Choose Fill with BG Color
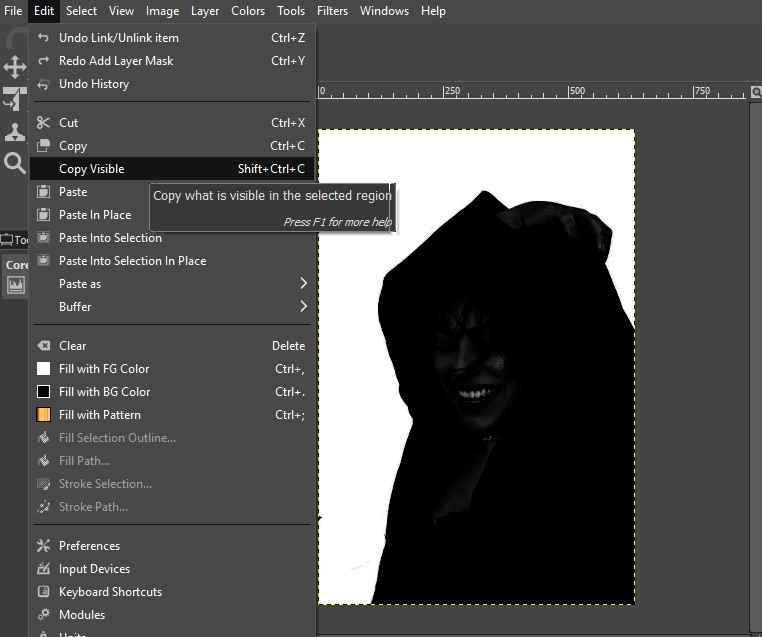 coord(172,391)
